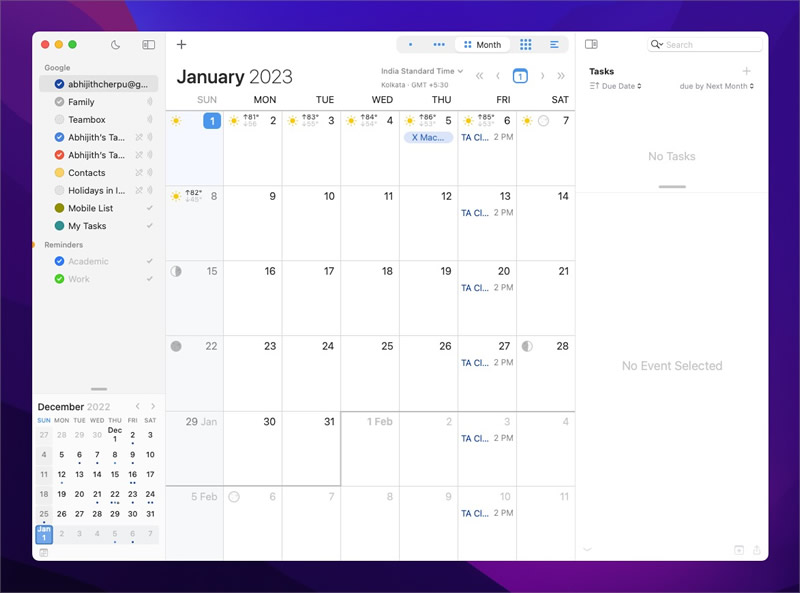
Task: Open India Standard Time zone dropdown
Action: (422, 71)
